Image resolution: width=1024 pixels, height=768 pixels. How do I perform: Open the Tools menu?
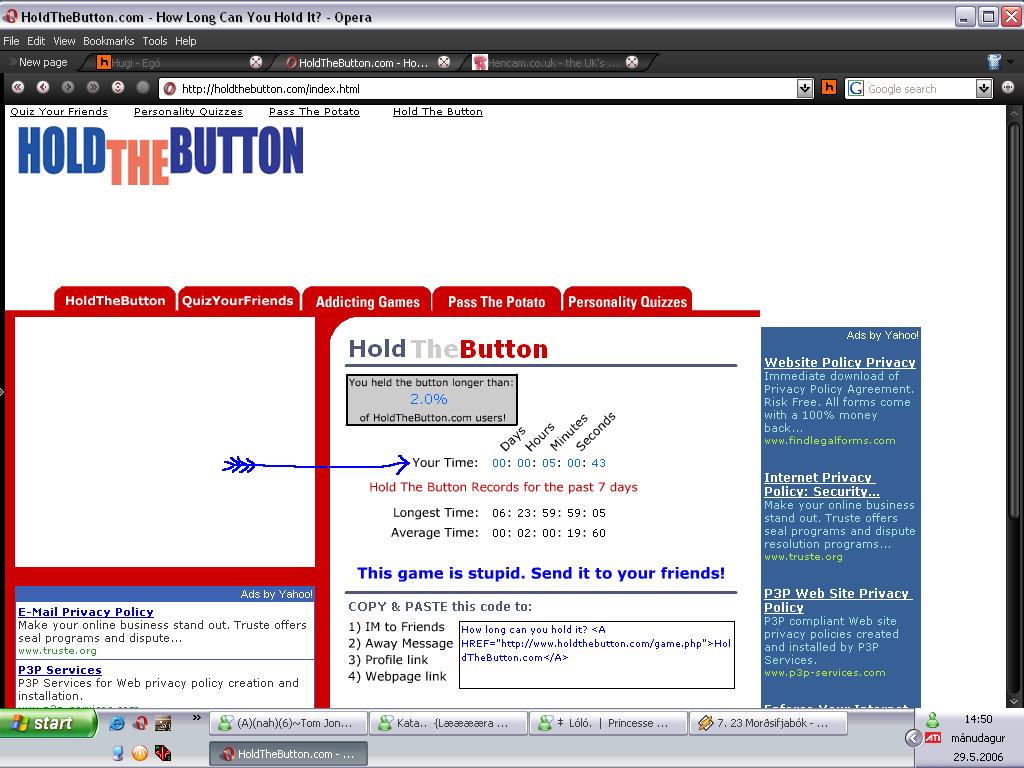pyautogui.click(x=155, y=40)
